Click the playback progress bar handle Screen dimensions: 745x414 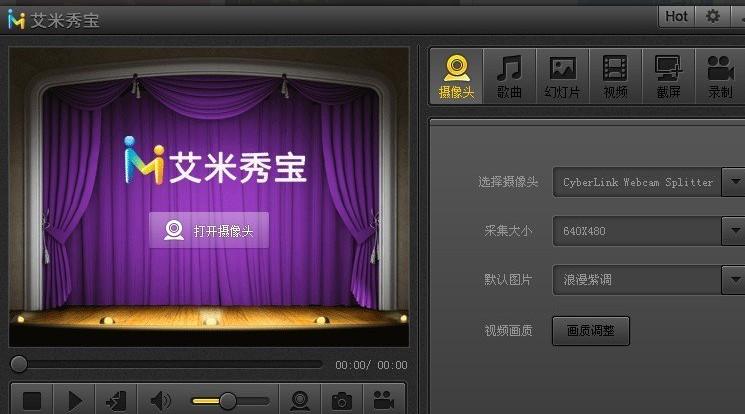tap(19, 365)
